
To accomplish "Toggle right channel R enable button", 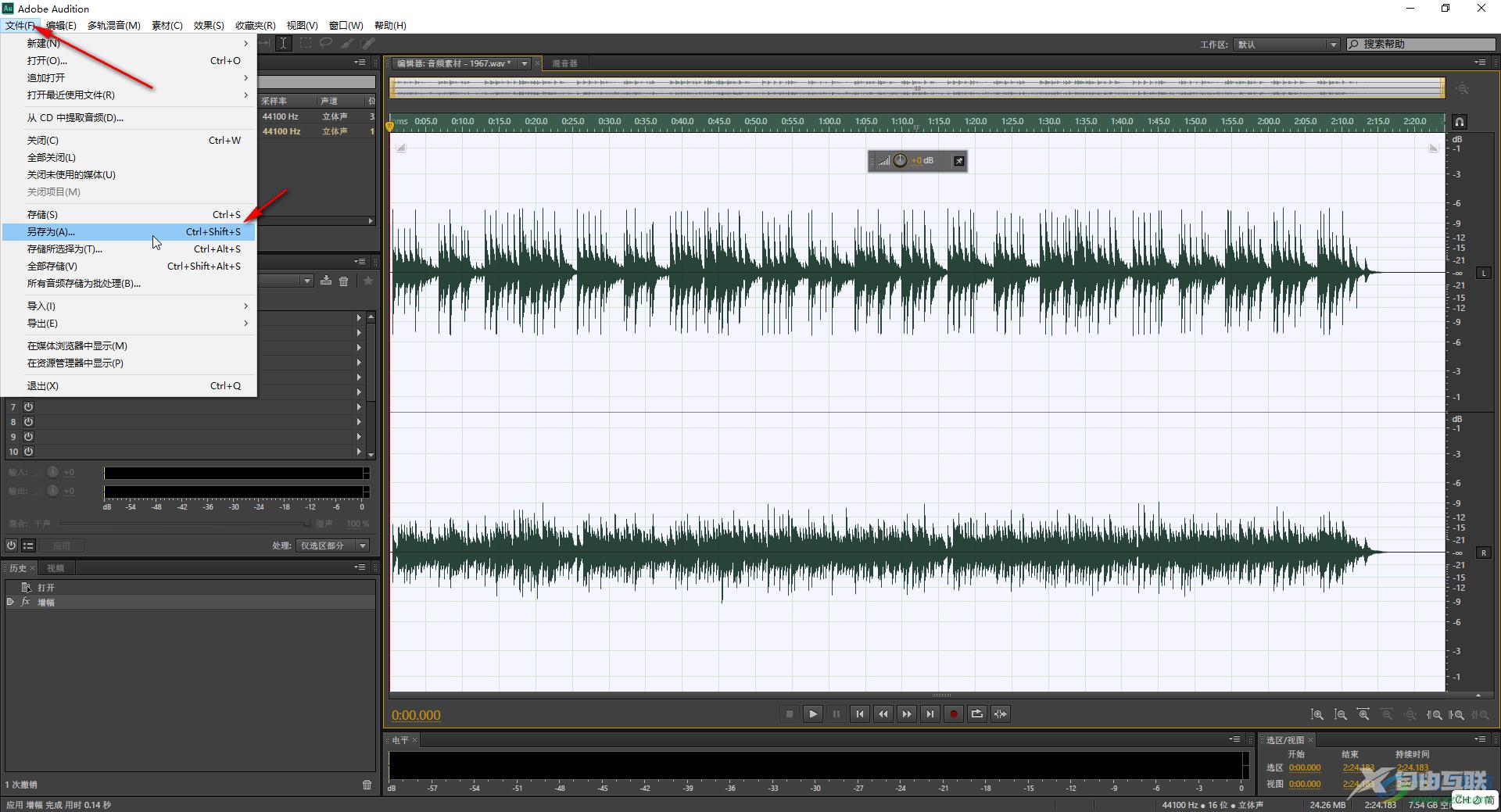I will point(1483,553).
